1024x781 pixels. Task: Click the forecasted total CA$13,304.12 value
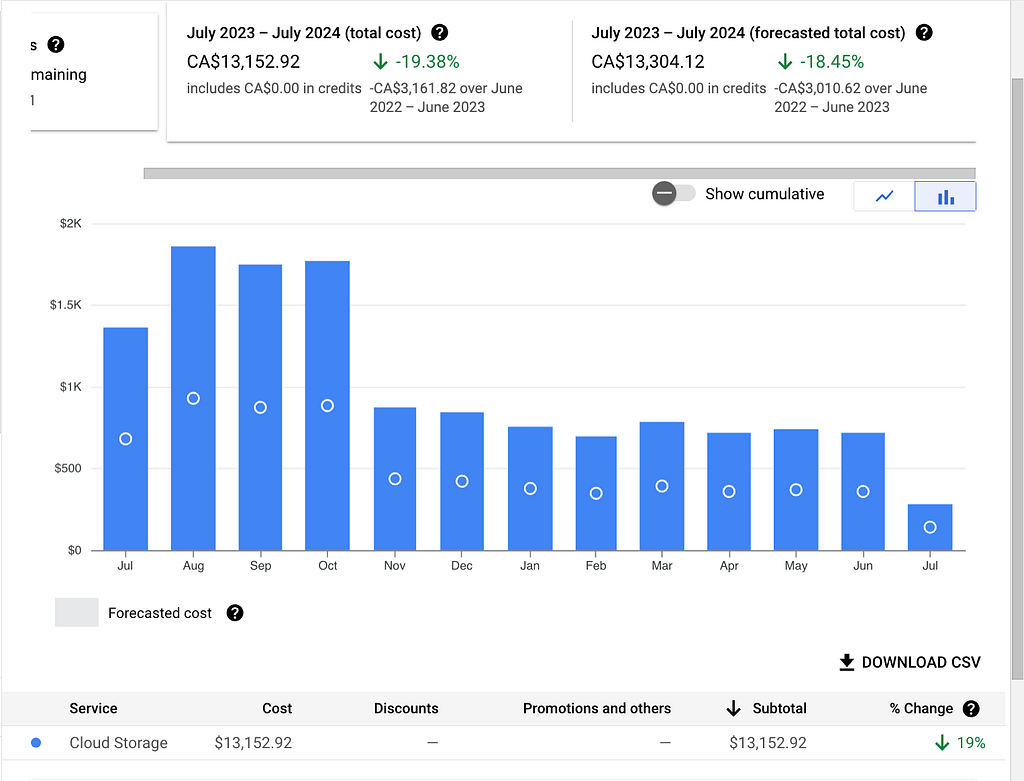[648, 61]
